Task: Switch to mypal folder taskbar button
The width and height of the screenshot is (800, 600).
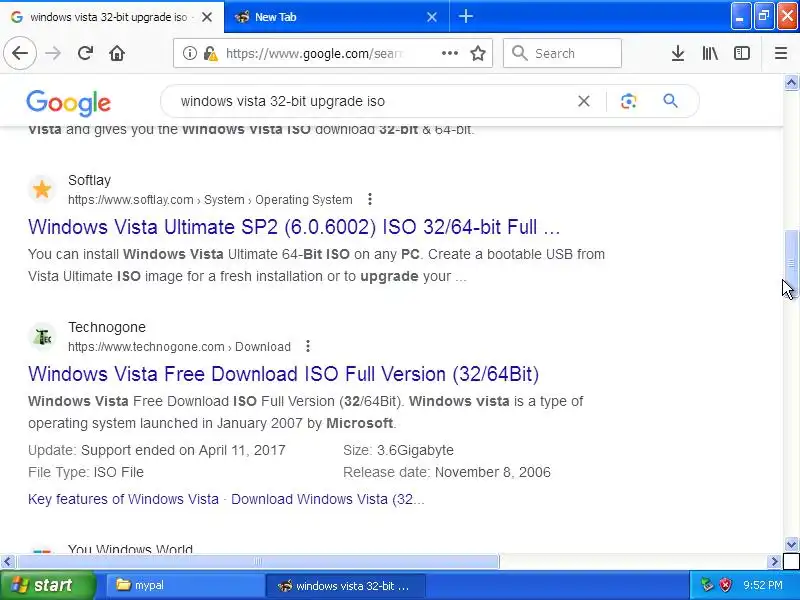Action: click(x=185, y=585)
